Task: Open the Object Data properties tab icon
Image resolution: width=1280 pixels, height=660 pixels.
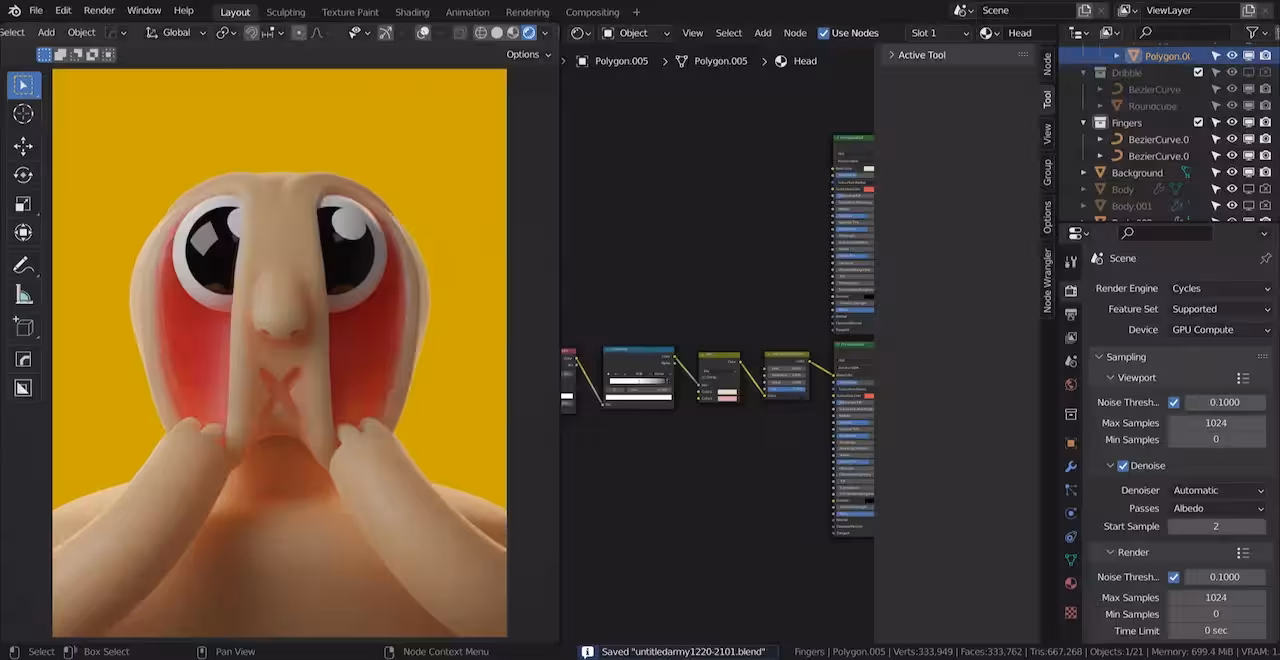Action: 1071,560
